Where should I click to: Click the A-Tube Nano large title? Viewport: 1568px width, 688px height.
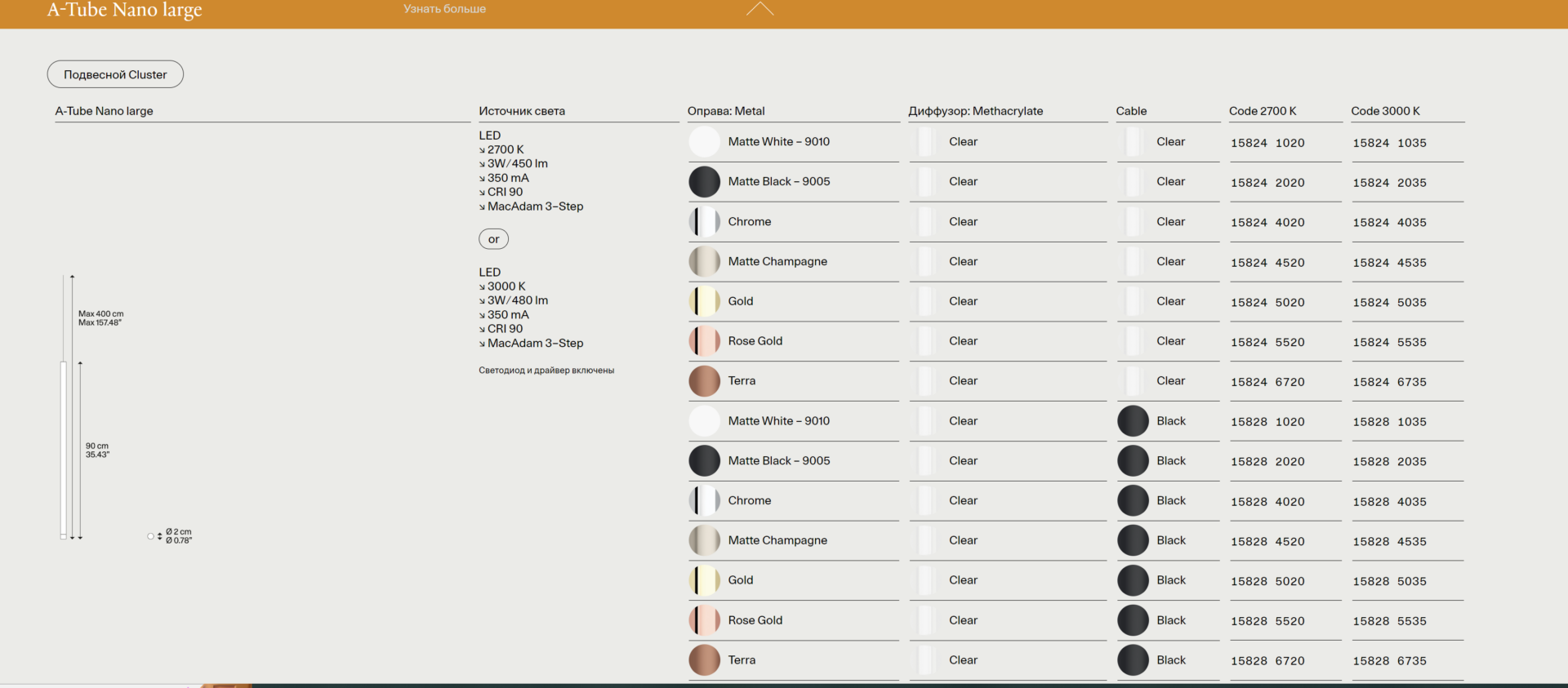click(x=124, y=11)
